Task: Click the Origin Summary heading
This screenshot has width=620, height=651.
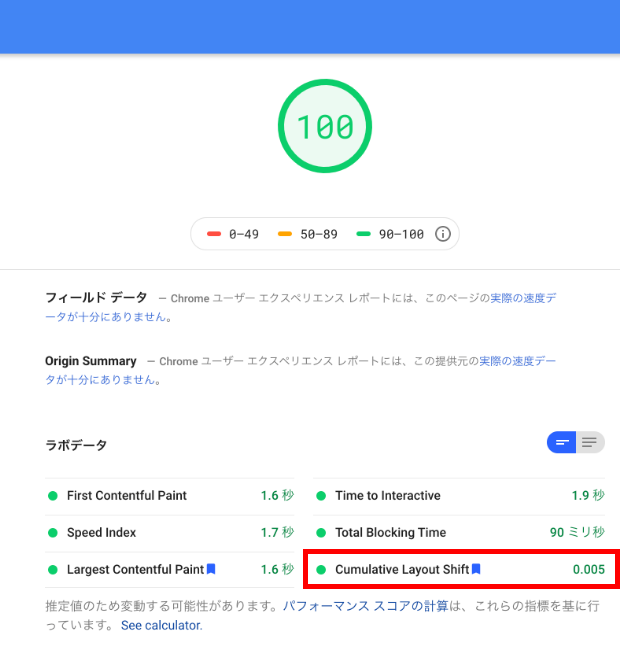Action: click(91, 361)
